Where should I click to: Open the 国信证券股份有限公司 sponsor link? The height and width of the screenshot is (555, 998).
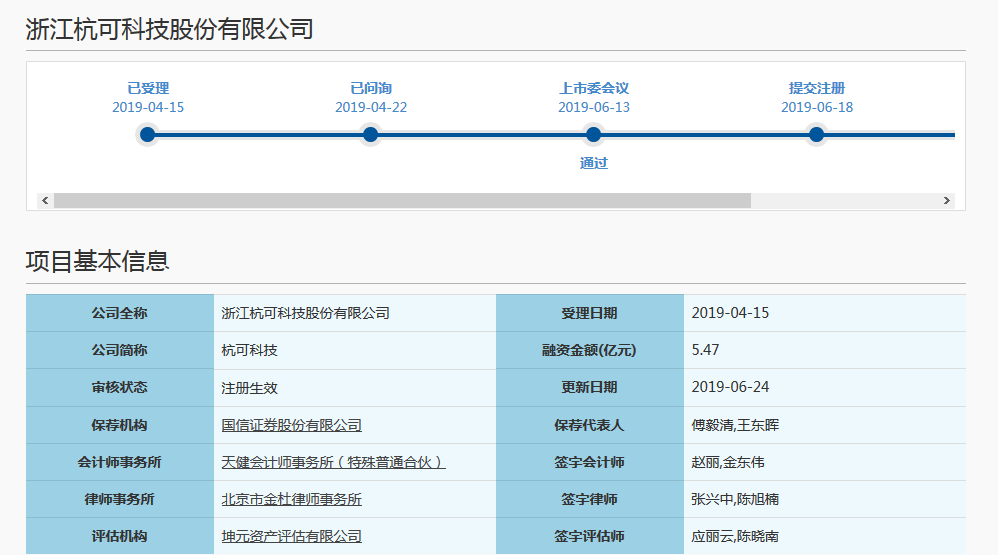click(292, 425)
